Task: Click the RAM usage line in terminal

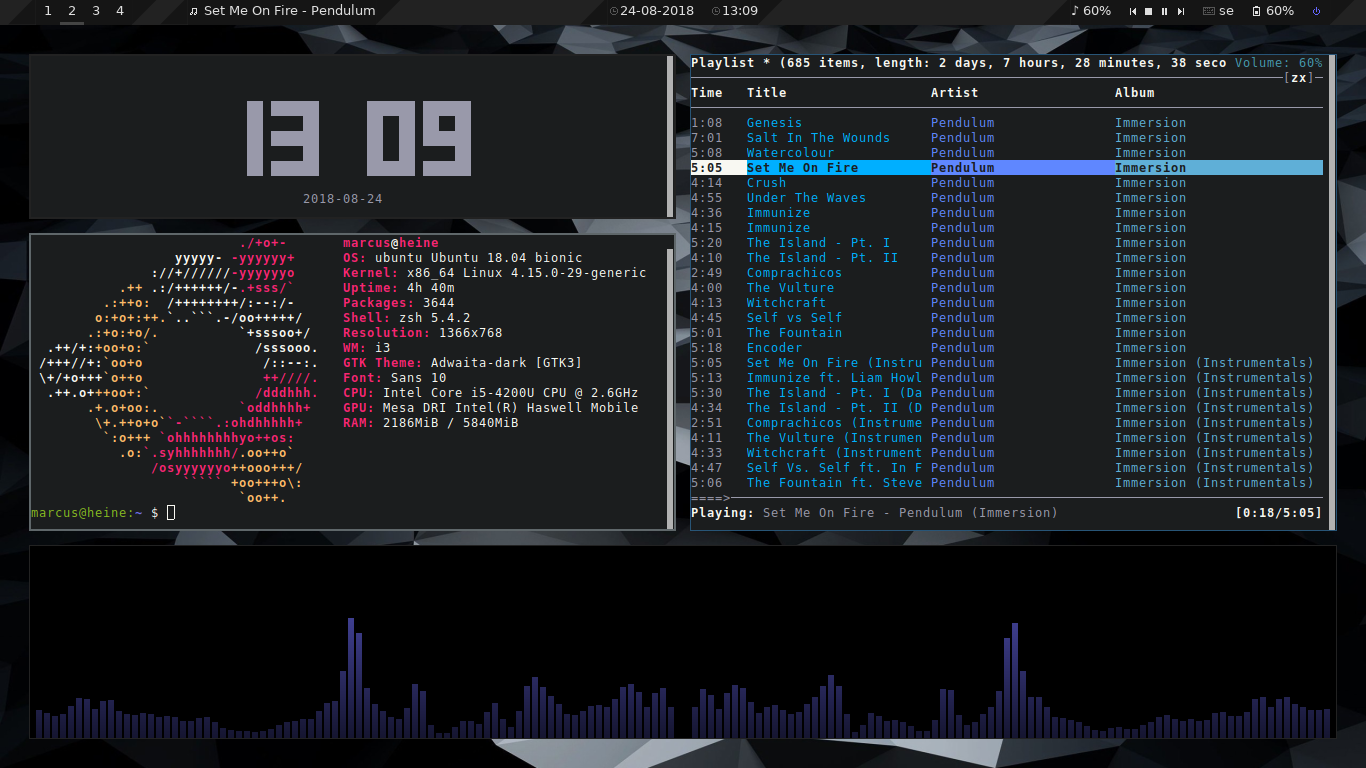Action: point(431,423)
